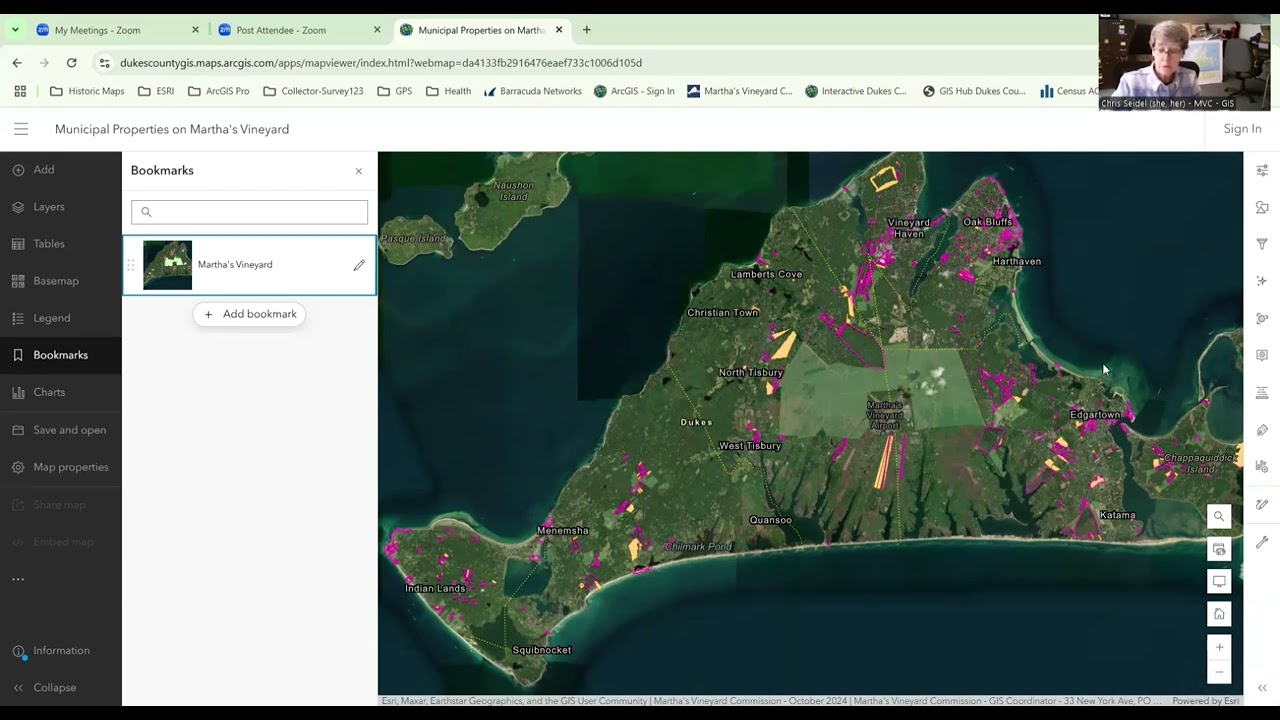Select the Municipal Properties browser tab
1280x720 pixels.
tap(482, 30)
